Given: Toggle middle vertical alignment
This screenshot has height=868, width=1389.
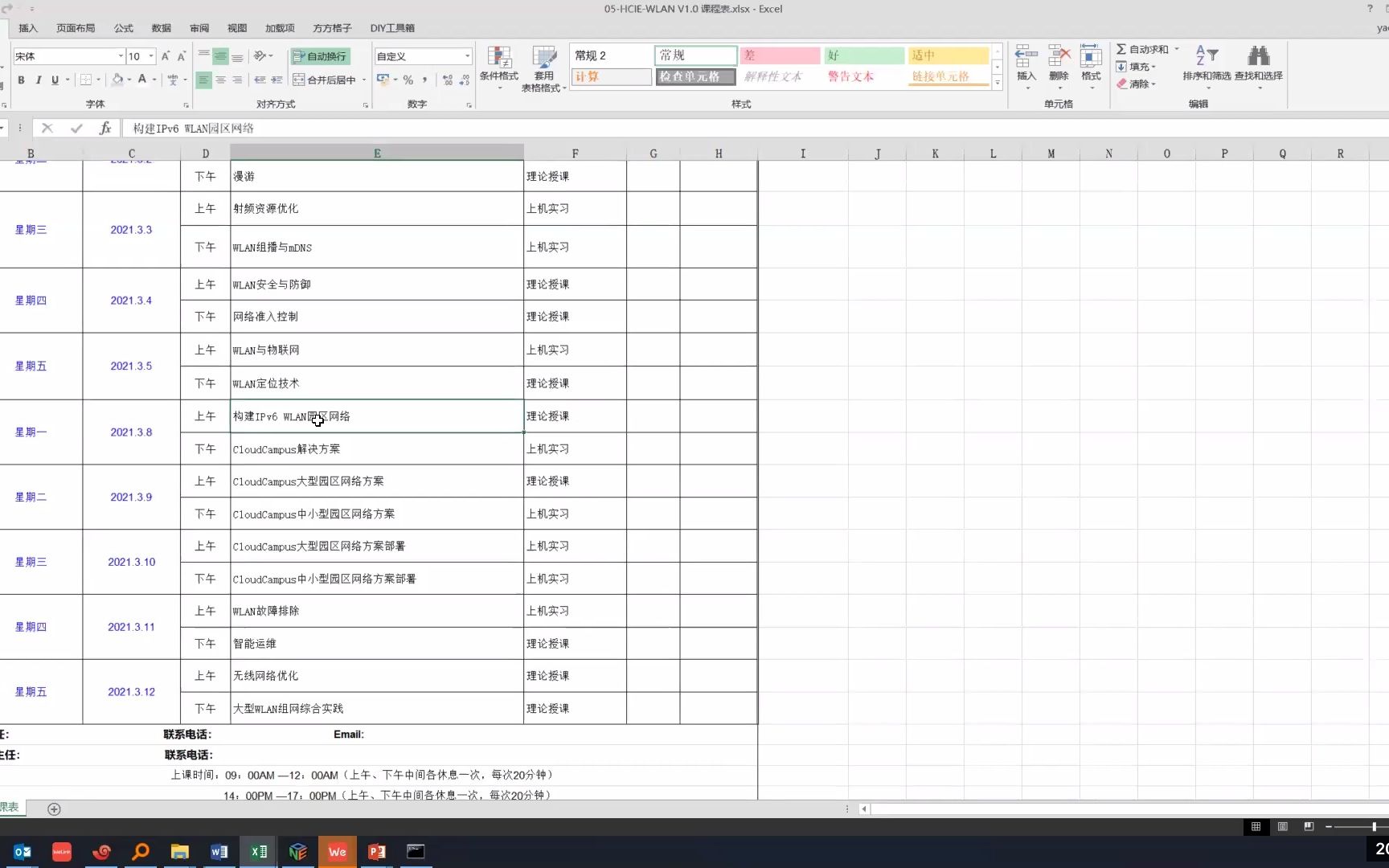Looking at the screenshot, I should [220, 56].
